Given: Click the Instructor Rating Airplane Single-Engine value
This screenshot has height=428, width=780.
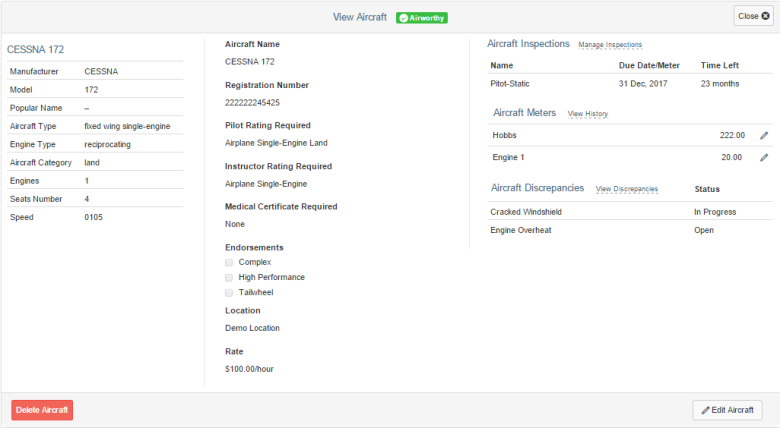Looking at the screenshot, I should [x=266, y=184].
